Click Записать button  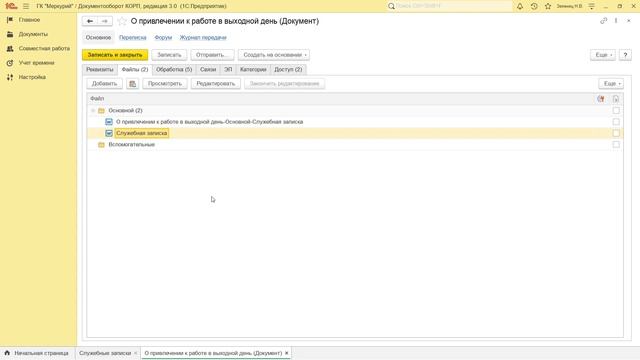(169, 55)
